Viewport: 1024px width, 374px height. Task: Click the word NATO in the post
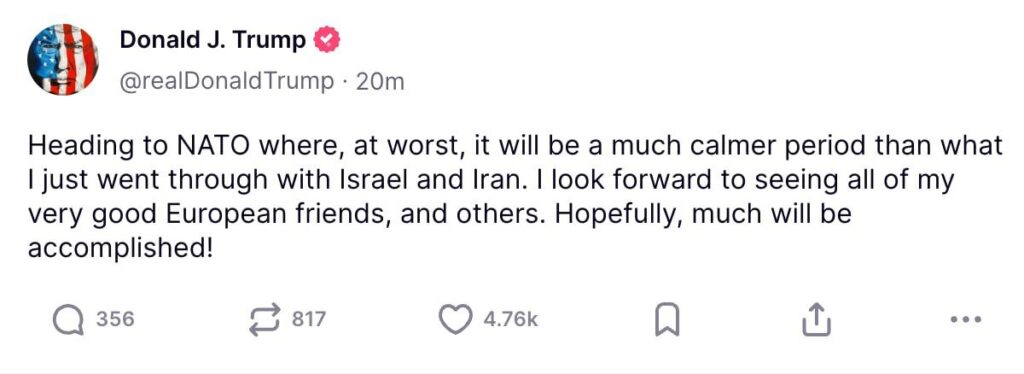tap(208, 146)
